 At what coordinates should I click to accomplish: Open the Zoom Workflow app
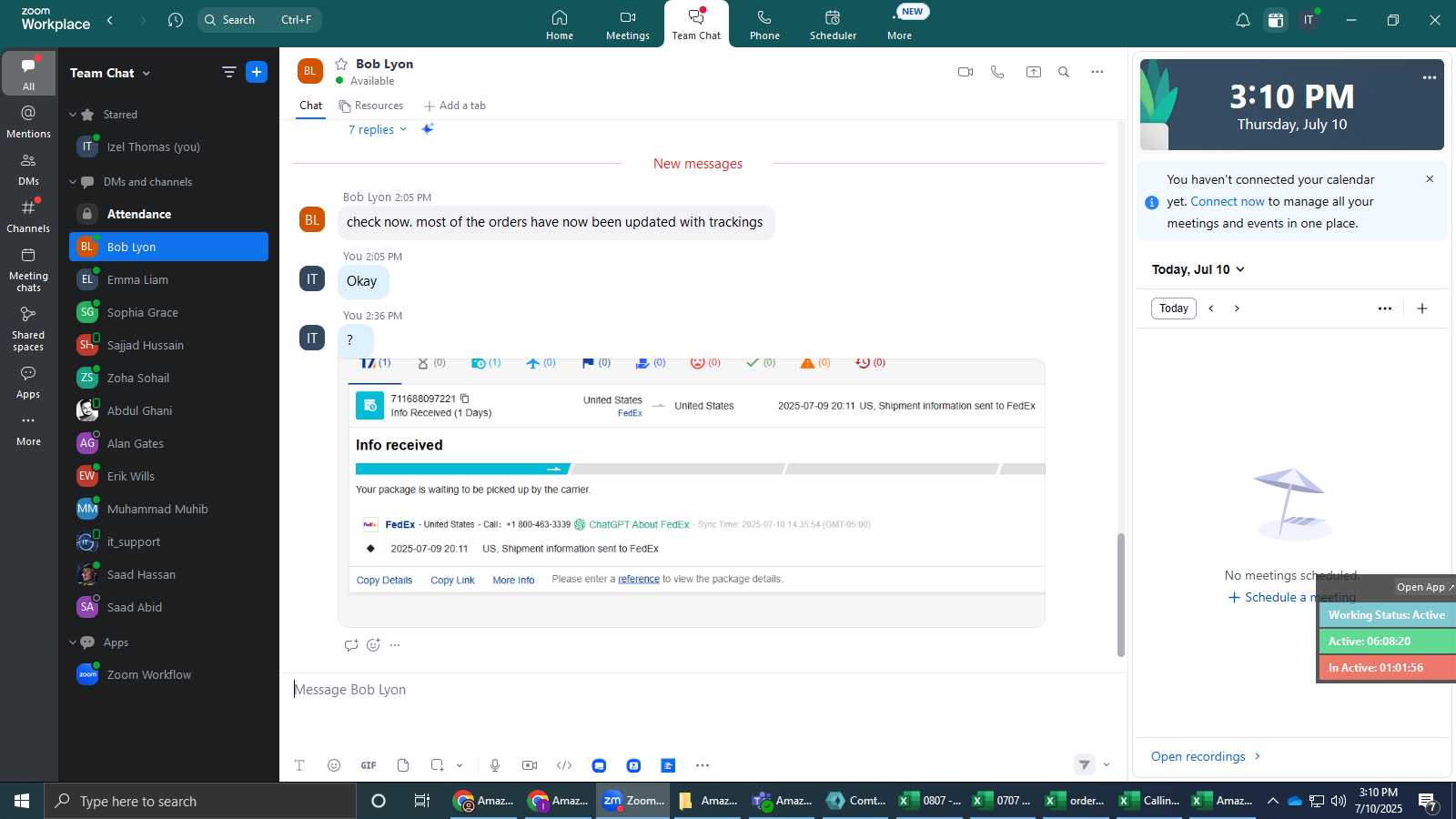[169, 674]
